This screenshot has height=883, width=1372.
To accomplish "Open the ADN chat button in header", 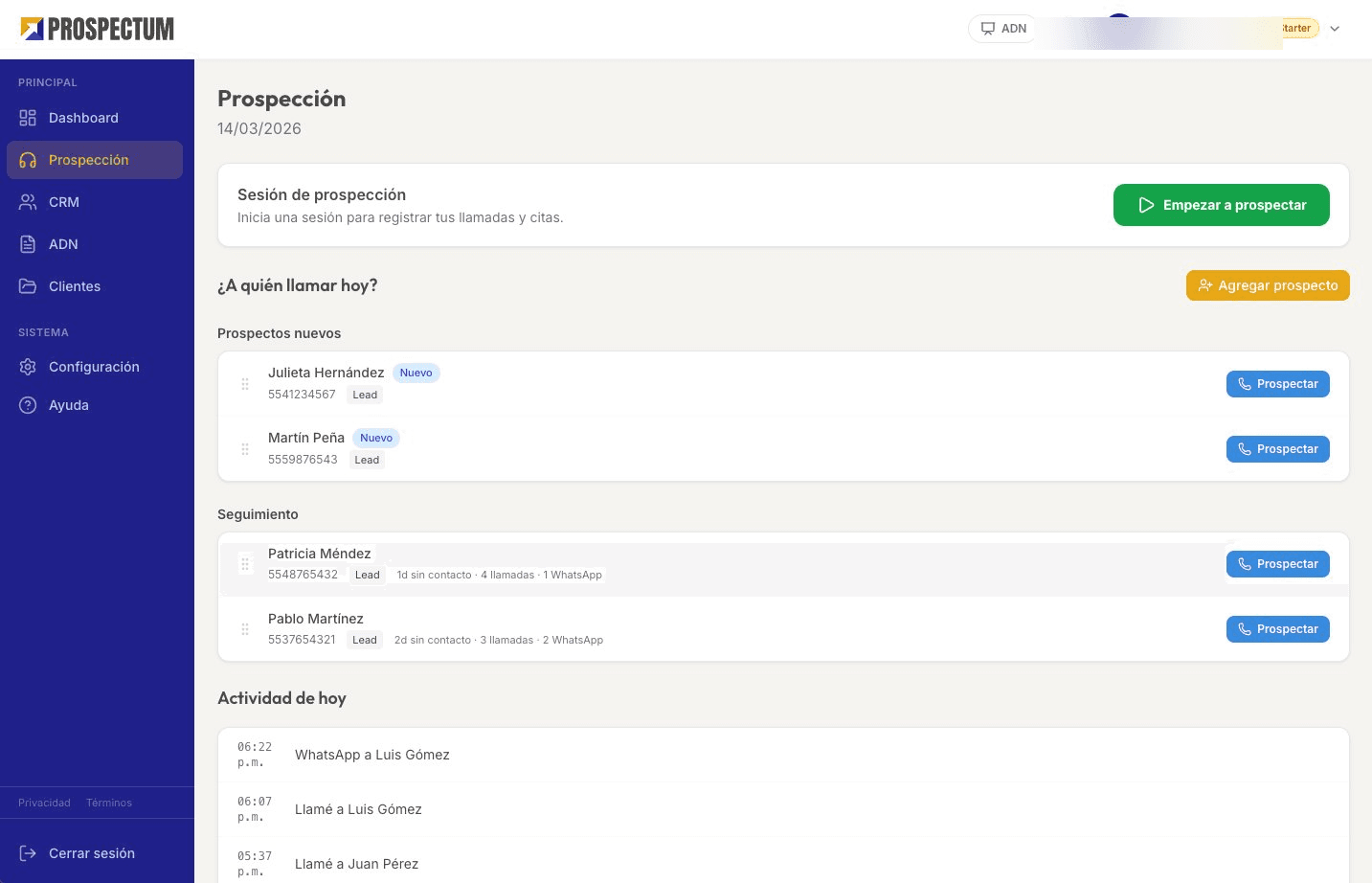I will 1003,29.
